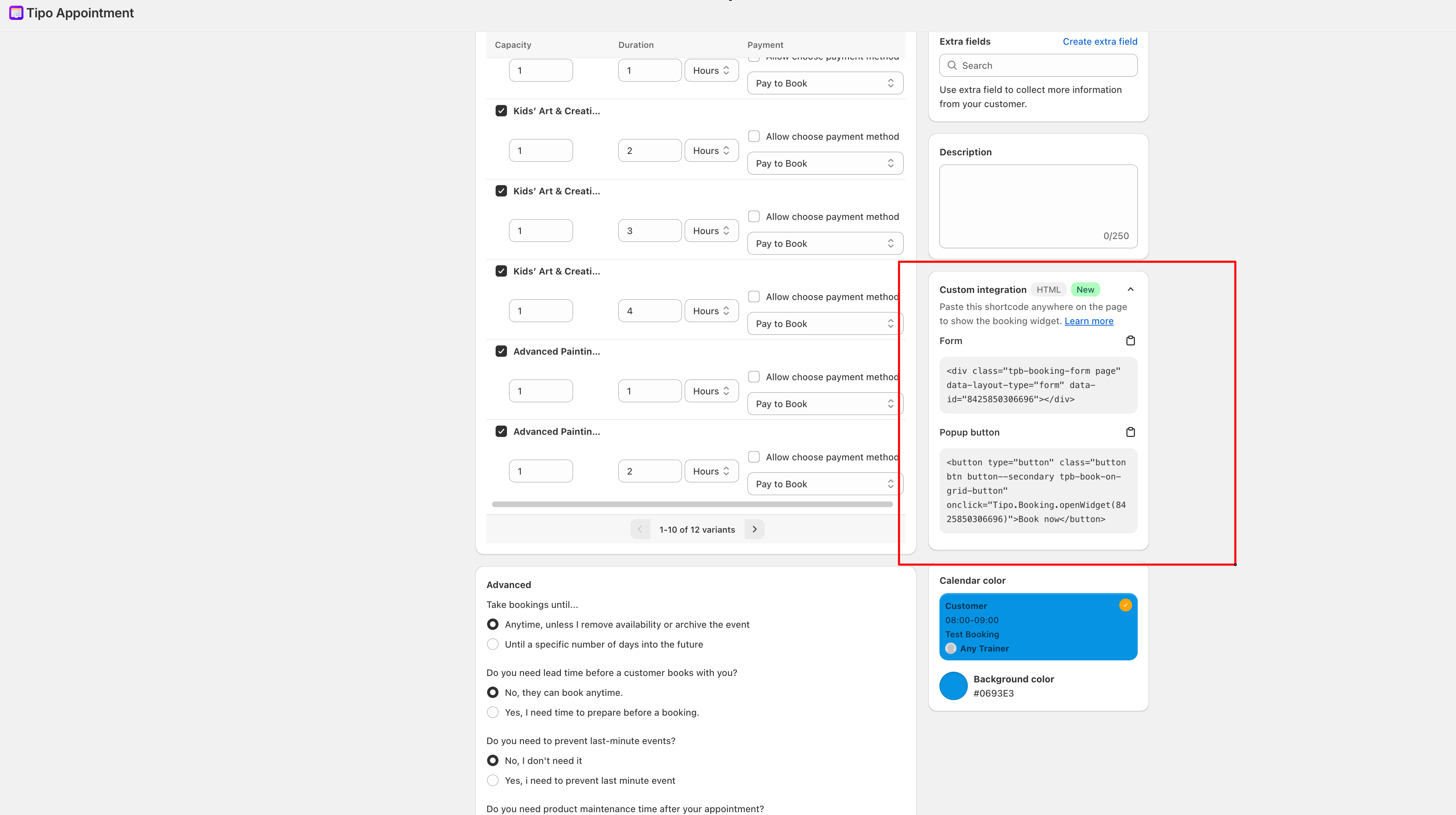Click the Popup button code block
Image resolution: width=1456 pixels, height=815 pixels.
click(x=1038, y=490)
